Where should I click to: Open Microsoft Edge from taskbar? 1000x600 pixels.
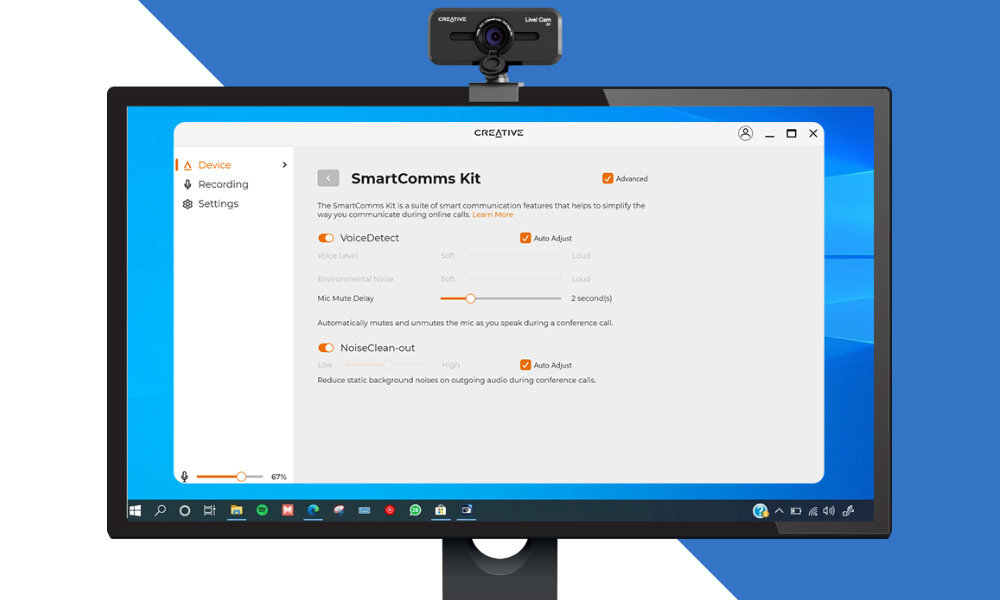313,510
